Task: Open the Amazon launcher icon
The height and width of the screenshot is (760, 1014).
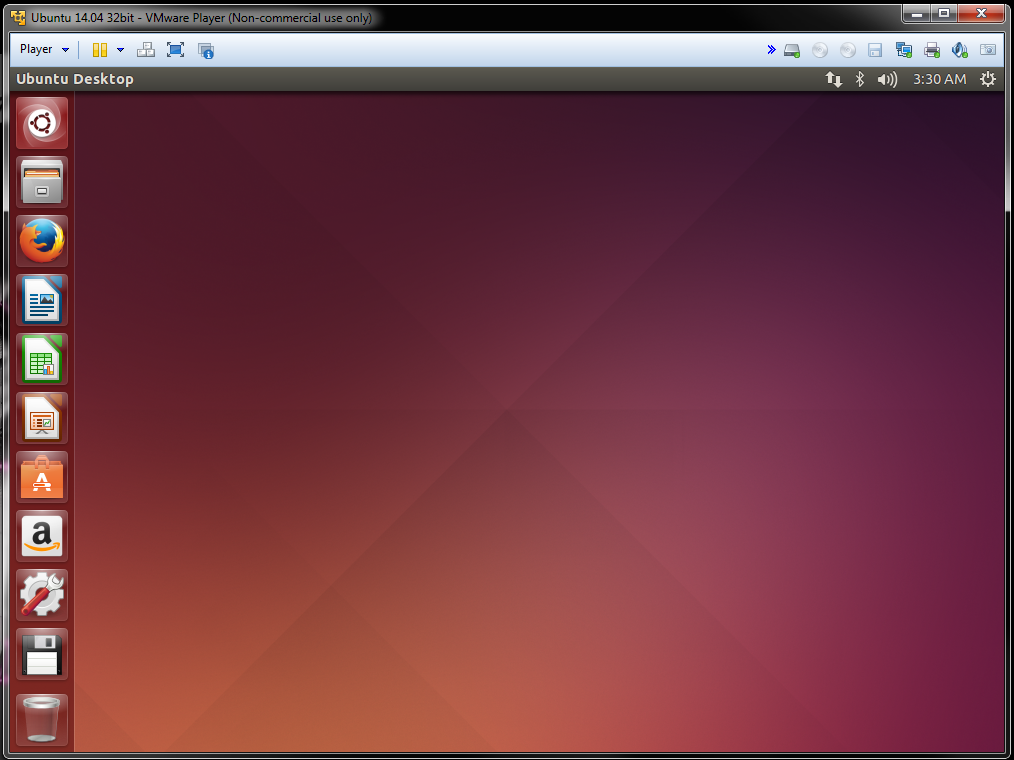Action: coord(42,536)
